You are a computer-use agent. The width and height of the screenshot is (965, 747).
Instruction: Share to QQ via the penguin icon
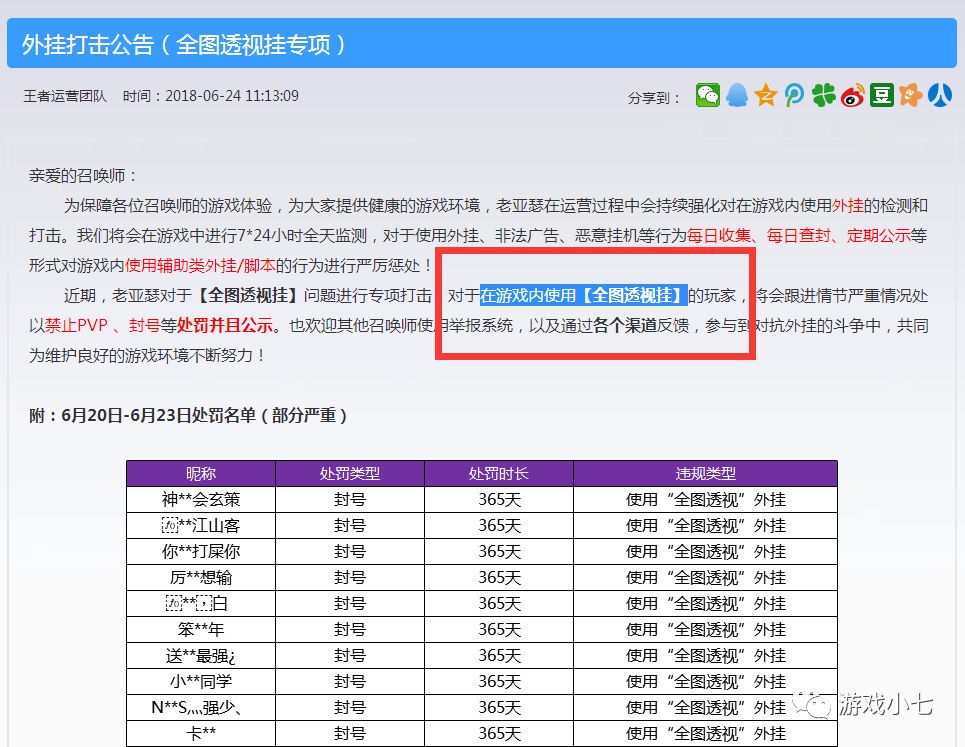737,95
